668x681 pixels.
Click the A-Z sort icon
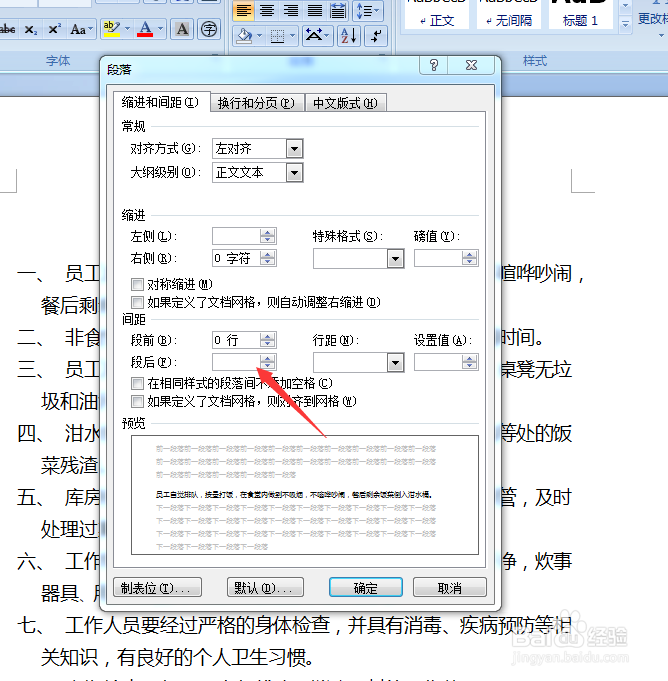[349, 36]
